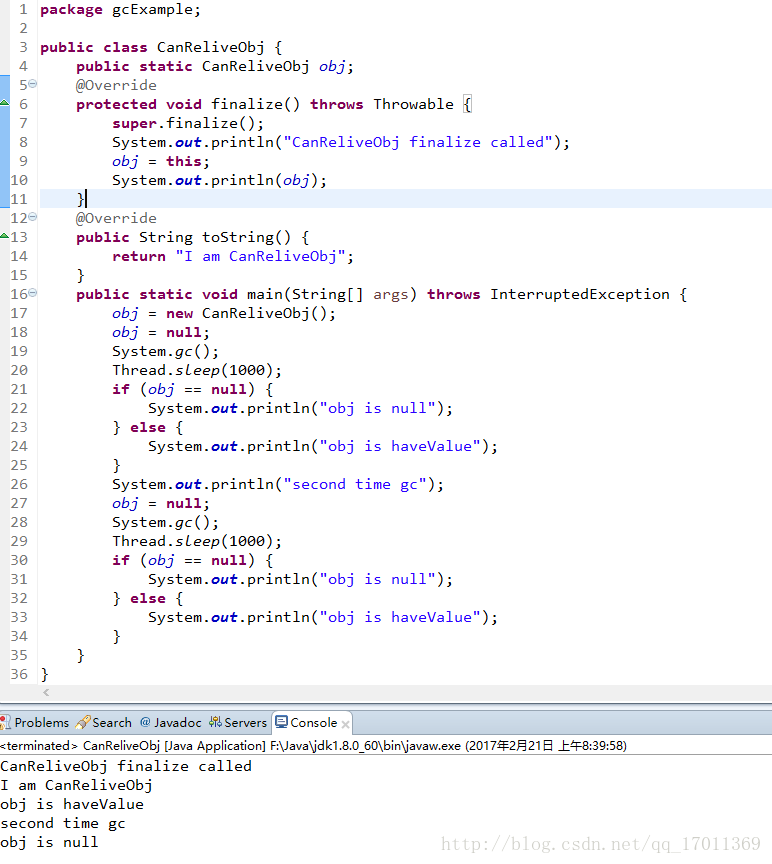Collapse the toString method fold at line 12
Viewport: 772px width, 864px height.
click(x=33, y=217)
